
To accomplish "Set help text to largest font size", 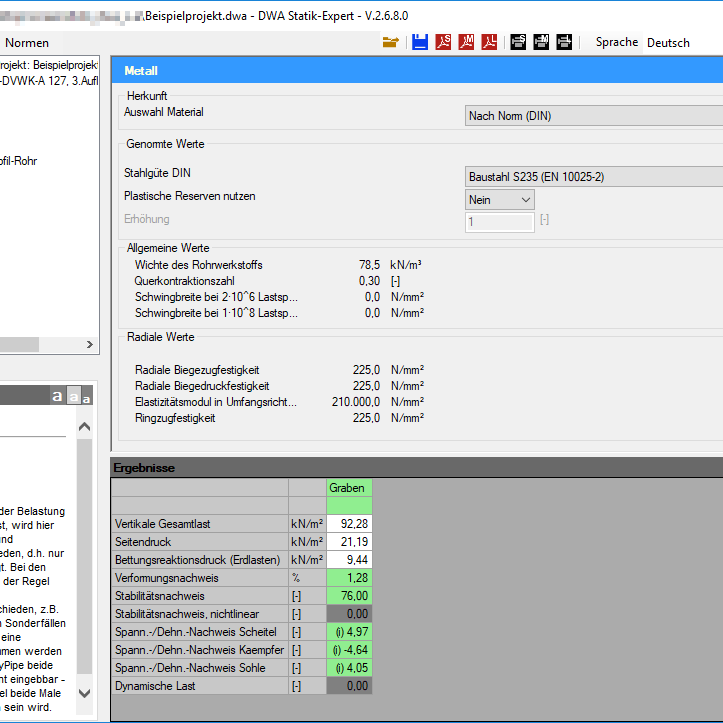I will [58, 397].
